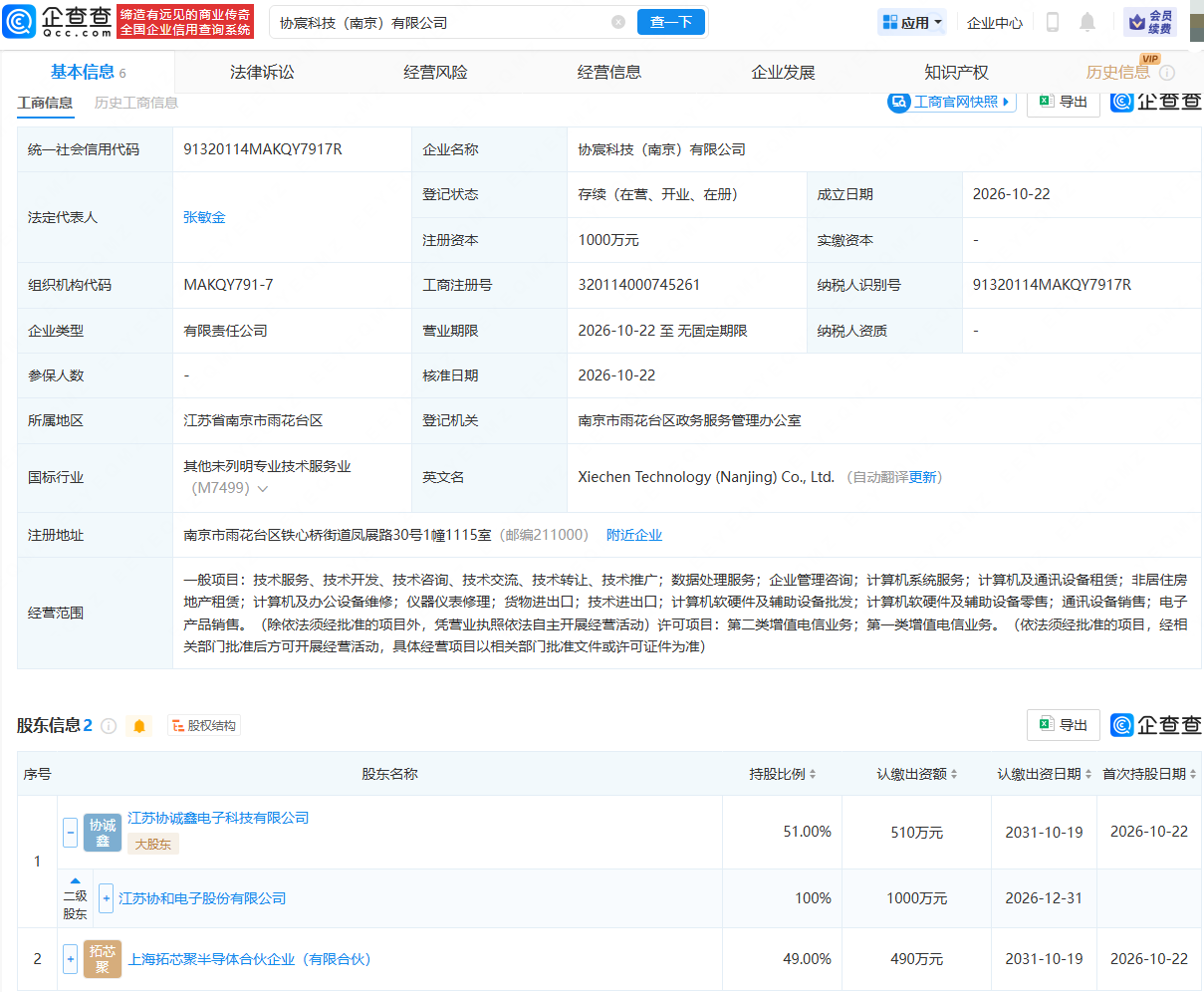Export 工商信息 with 导出 button
Screen dimensions: 1204x992
coord(1064,102)
